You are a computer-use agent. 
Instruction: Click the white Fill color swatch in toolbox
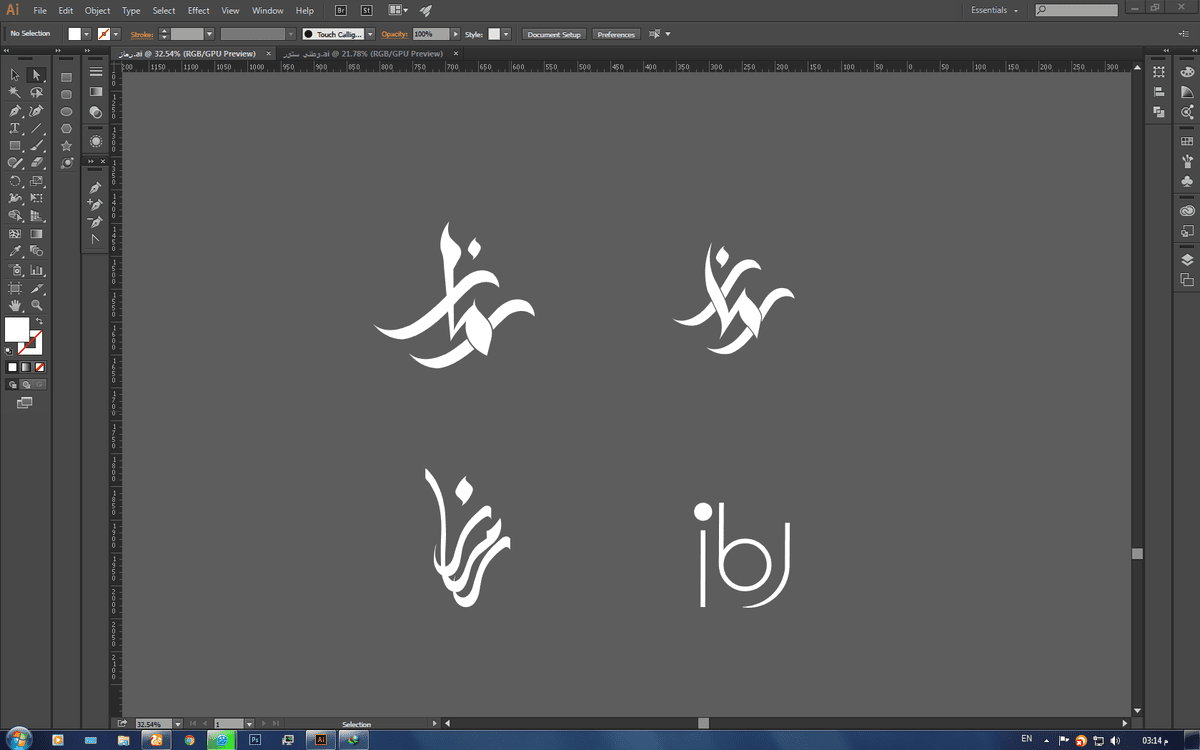pyautogui.click(x=17, y=329)
